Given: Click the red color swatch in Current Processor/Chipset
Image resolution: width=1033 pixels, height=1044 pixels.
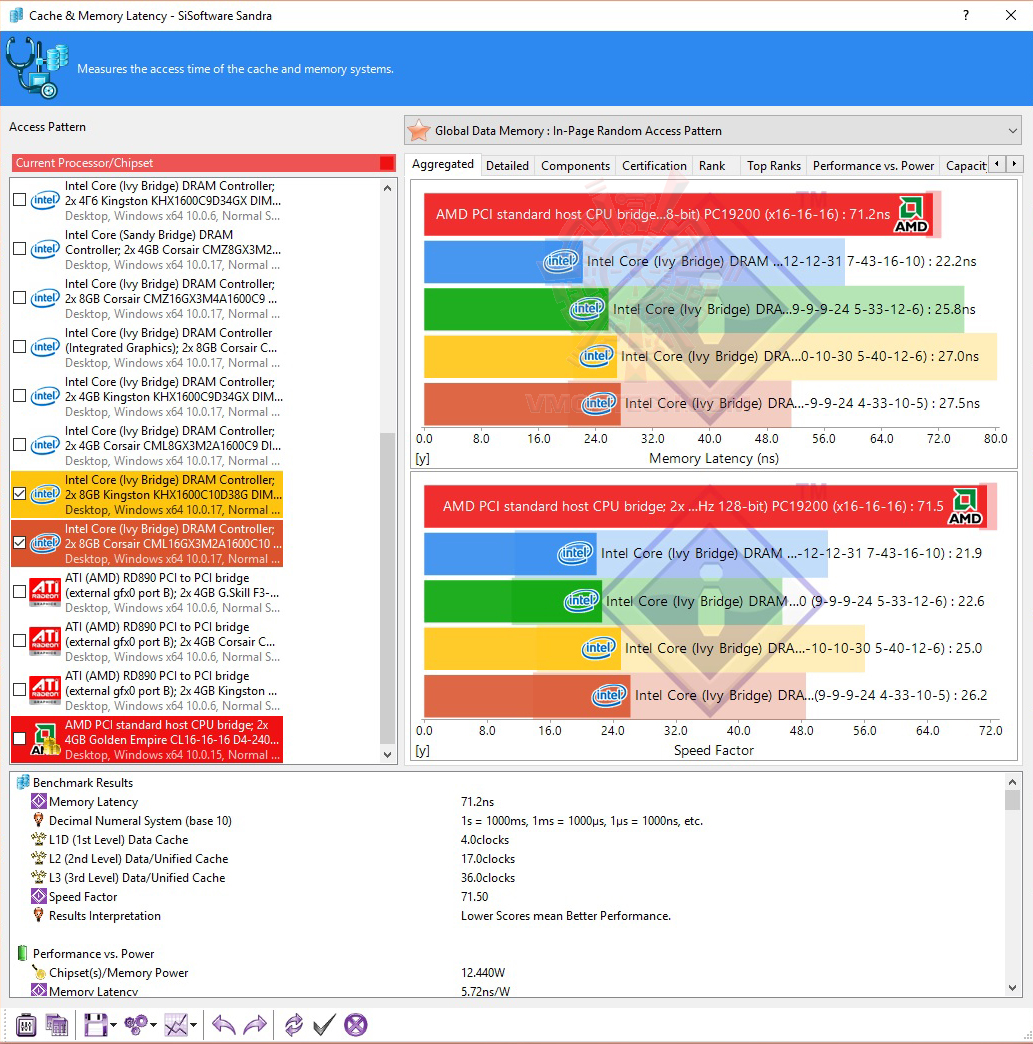Looking at the screenshot, I should tap(386, 163).
